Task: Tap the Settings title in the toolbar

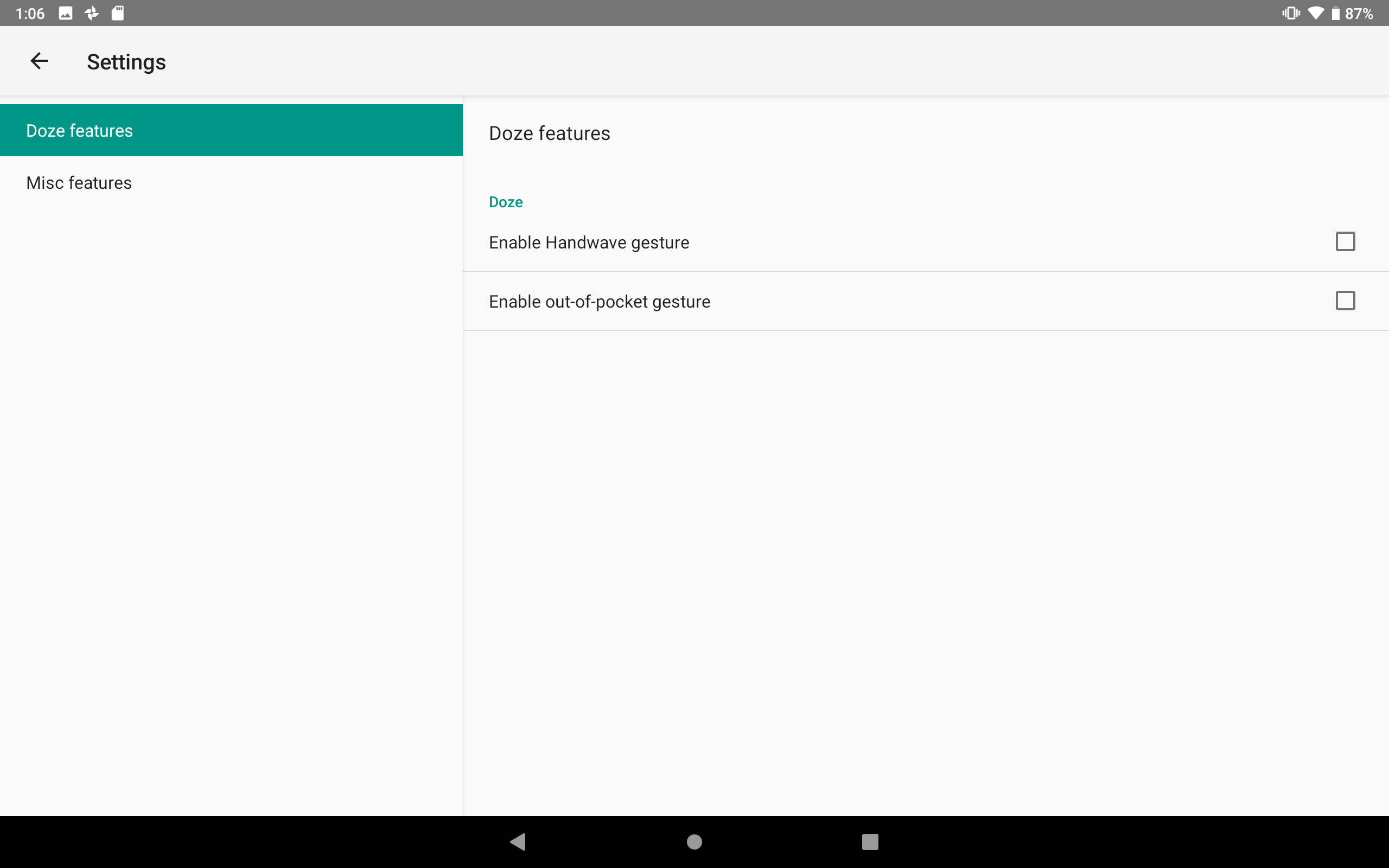Action: click(x=126, y=62)
